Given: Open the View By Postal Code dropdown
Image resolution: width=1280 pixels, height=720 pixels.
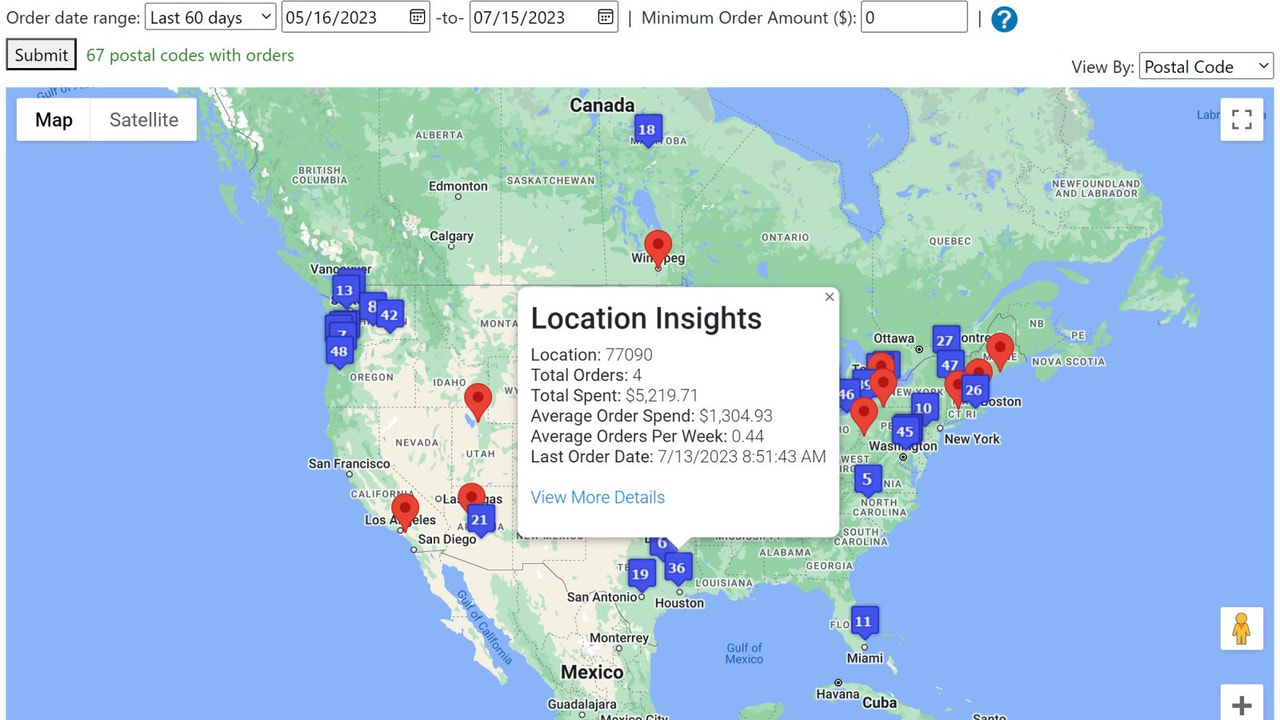Looking at the screenshot, I should [1206, 66].
